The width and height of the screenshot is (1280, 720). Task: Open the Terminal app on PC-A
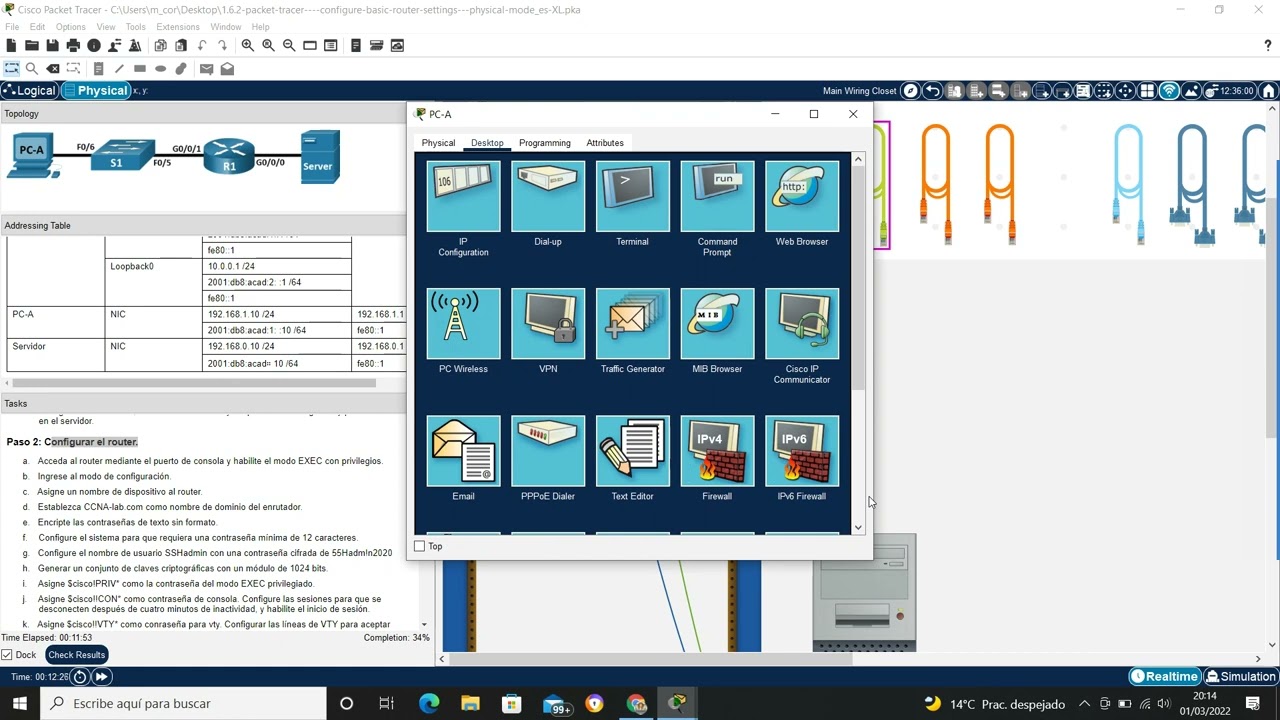632,196
